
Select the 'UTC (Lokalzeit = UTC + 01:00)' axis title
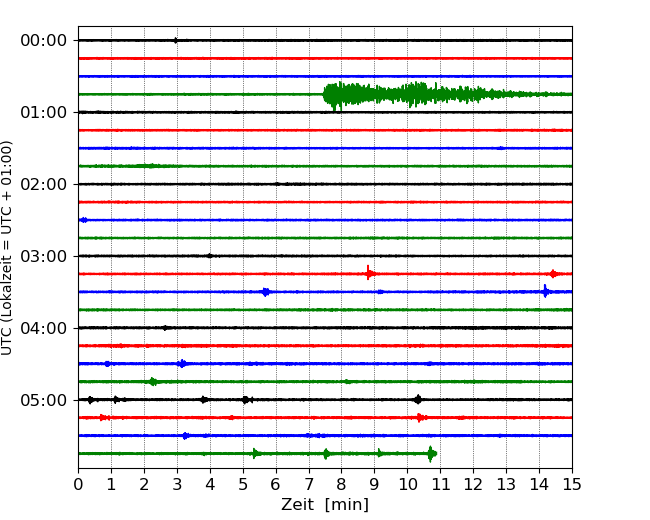point(6,248)
